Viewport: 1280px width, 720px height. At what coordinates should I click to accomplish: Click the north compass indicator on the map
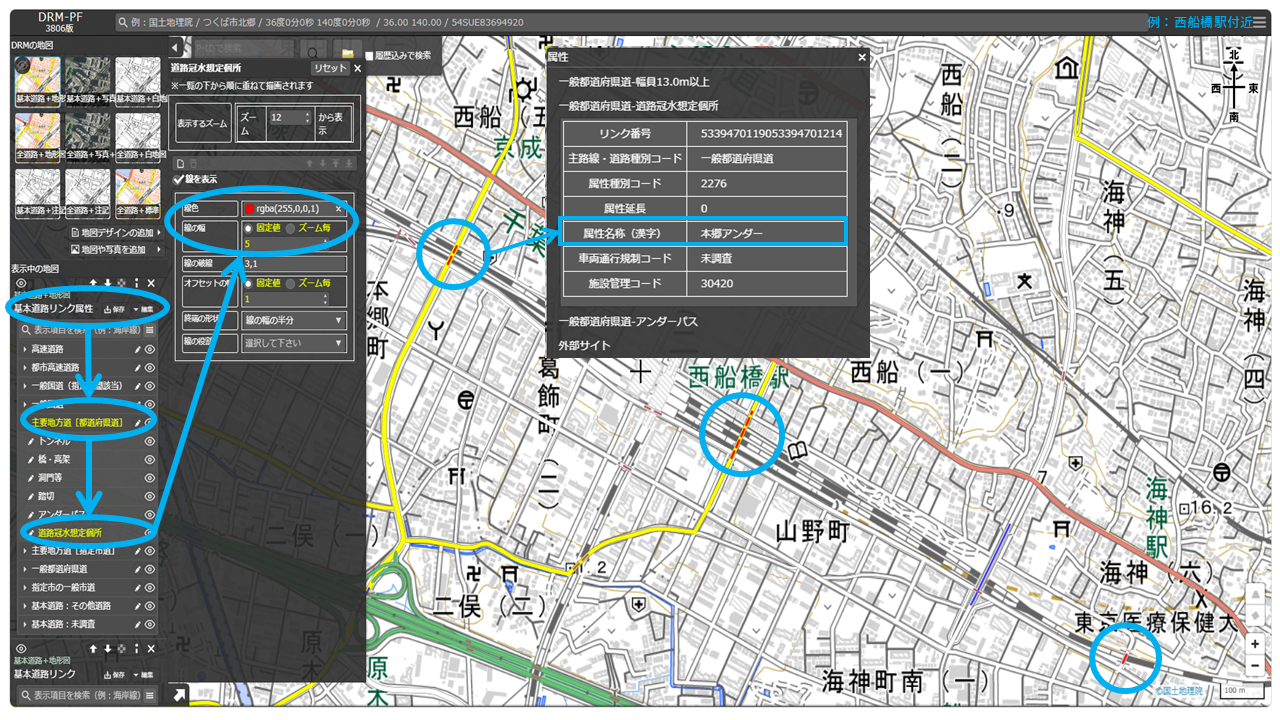1234,86
